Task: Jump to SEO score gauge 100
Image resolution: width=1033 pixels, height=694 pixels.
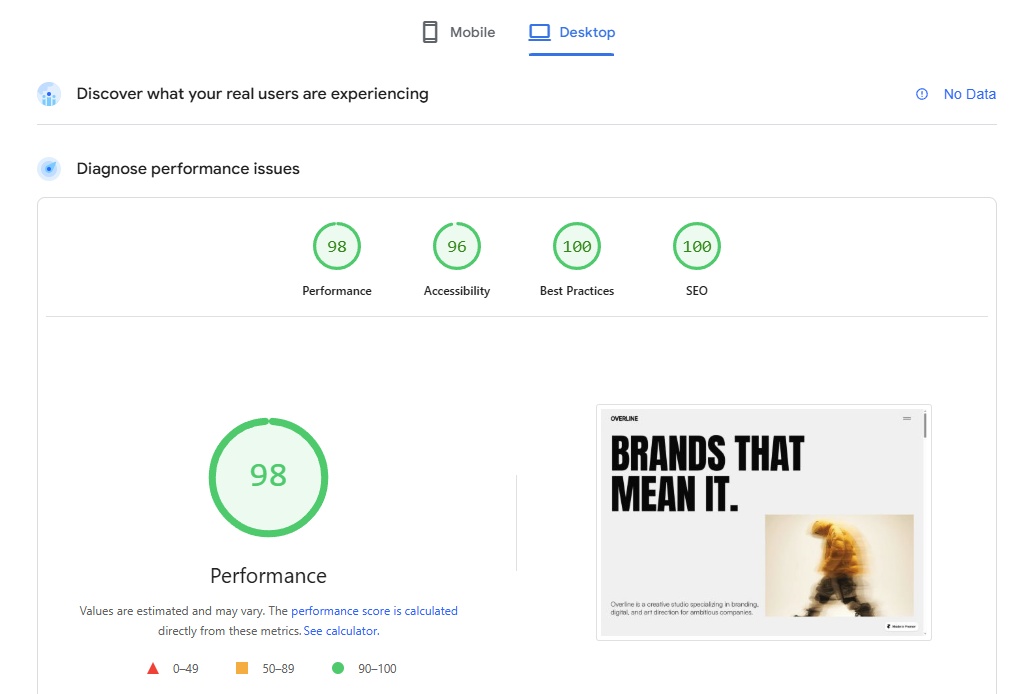Action: coord(696,246)
